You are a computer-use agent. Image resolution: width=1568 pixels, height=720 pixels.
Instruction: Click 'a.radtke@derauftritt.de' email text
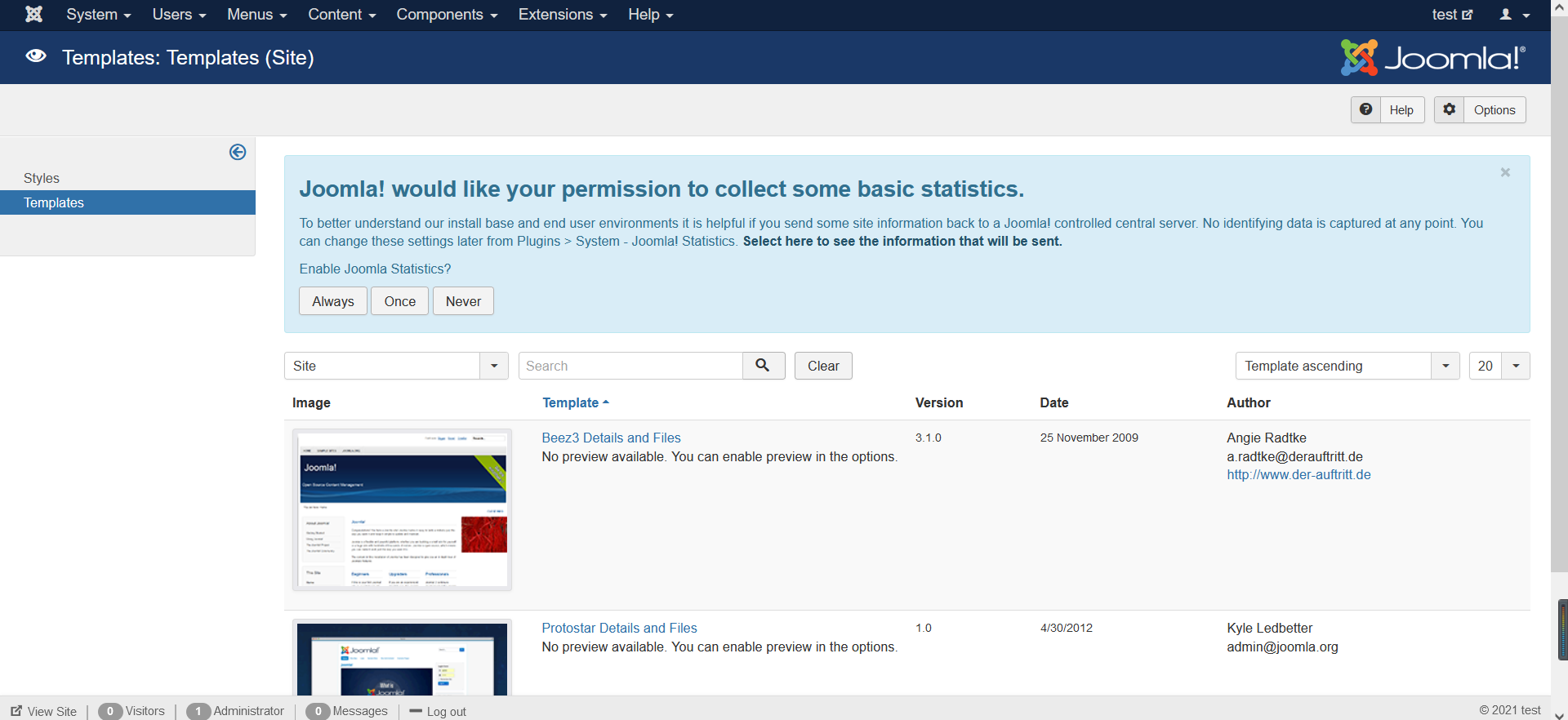pos(1294,456)
